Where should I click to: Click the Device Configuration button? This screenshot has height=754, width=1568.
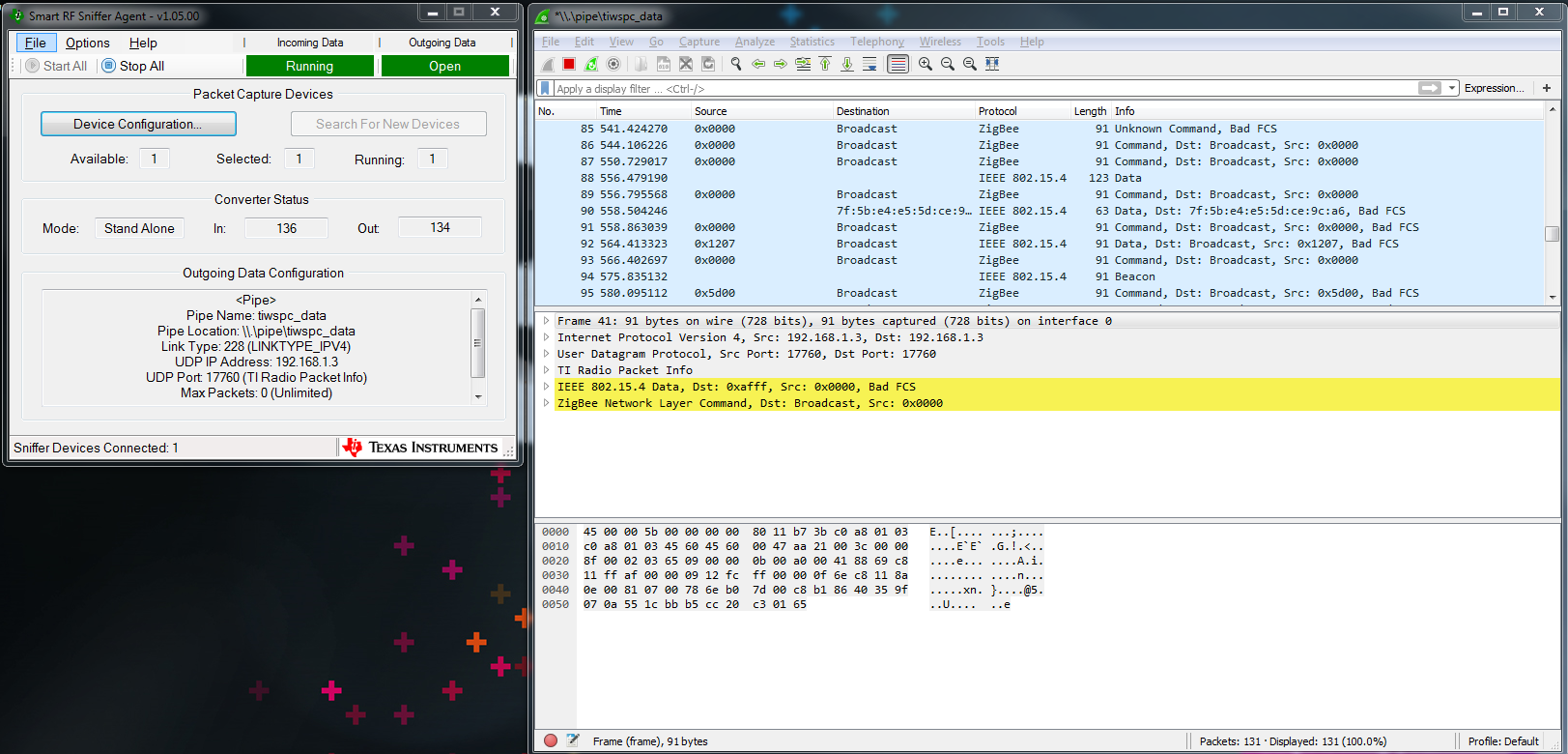[x=138, y=124]
